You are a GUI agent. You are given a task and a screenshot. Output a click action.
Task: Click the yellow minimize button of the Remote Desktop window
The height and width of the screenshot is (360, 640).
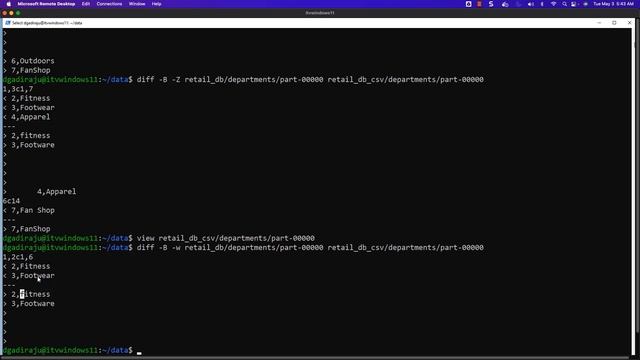pos(11,13)
